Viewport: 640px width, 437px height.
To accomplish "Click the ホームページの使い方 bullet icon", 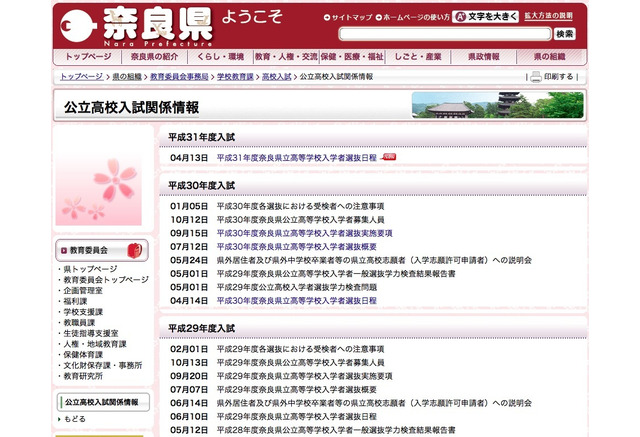I will [378, 18].
